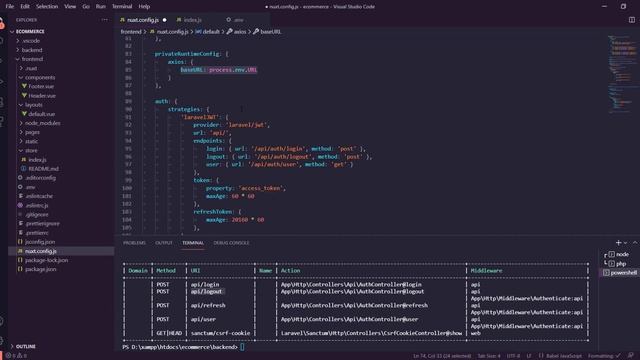
Task: Open the View menu
Action: [x=70, y=7]
